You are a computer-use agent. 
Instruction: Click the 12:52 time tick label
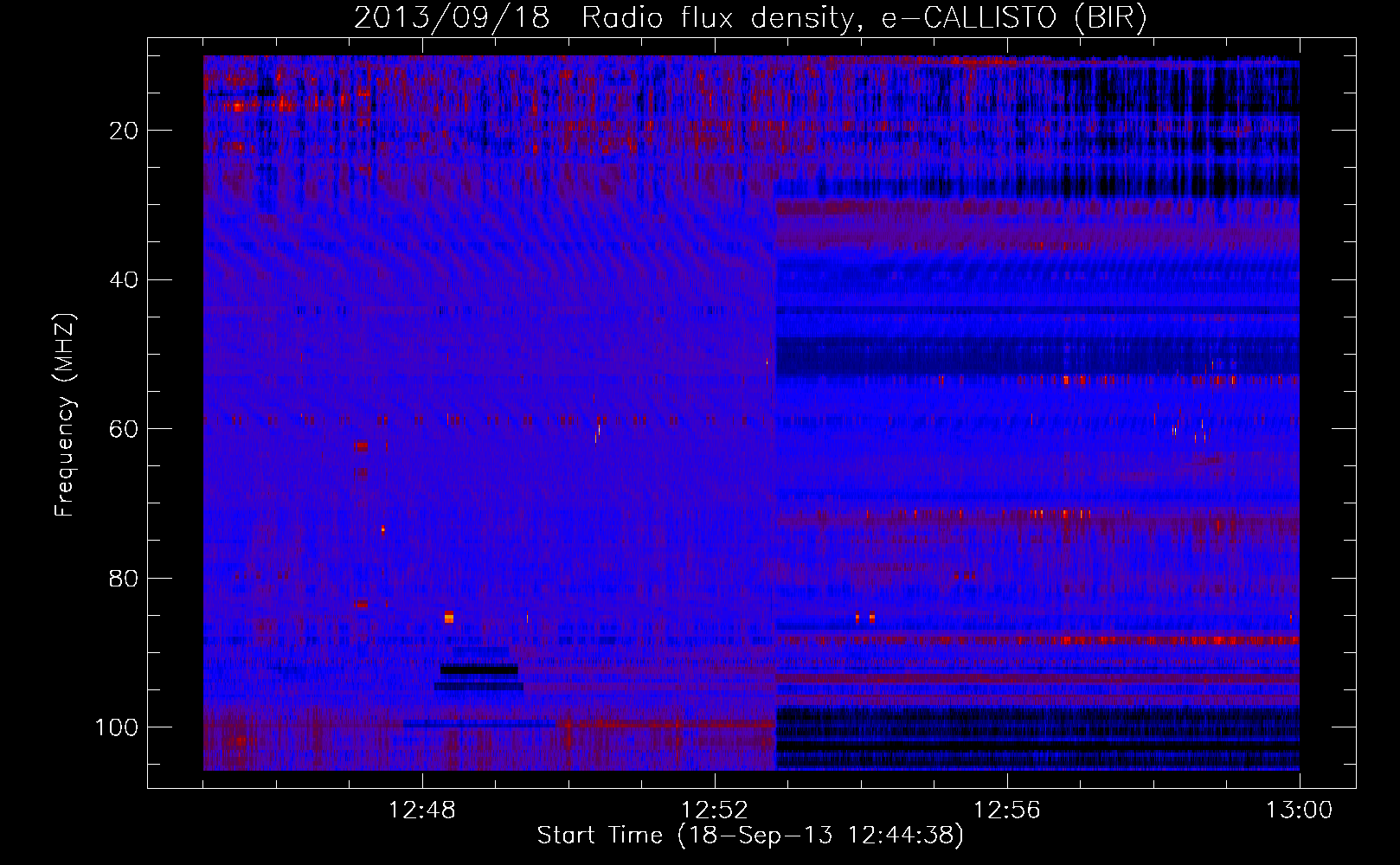click(x=715, y=811)
